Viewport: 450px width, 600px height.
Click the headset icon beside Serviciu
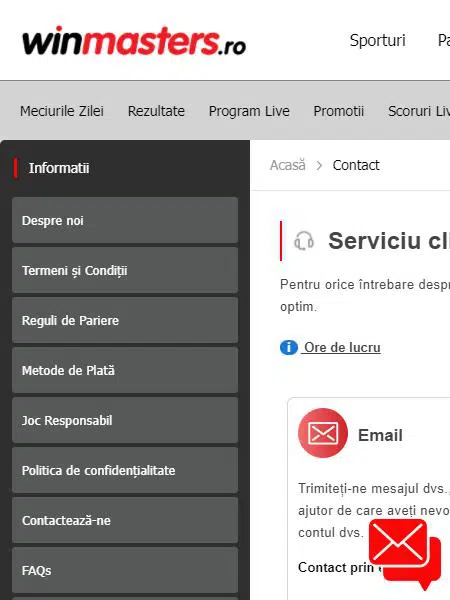(x=304, y=241)
